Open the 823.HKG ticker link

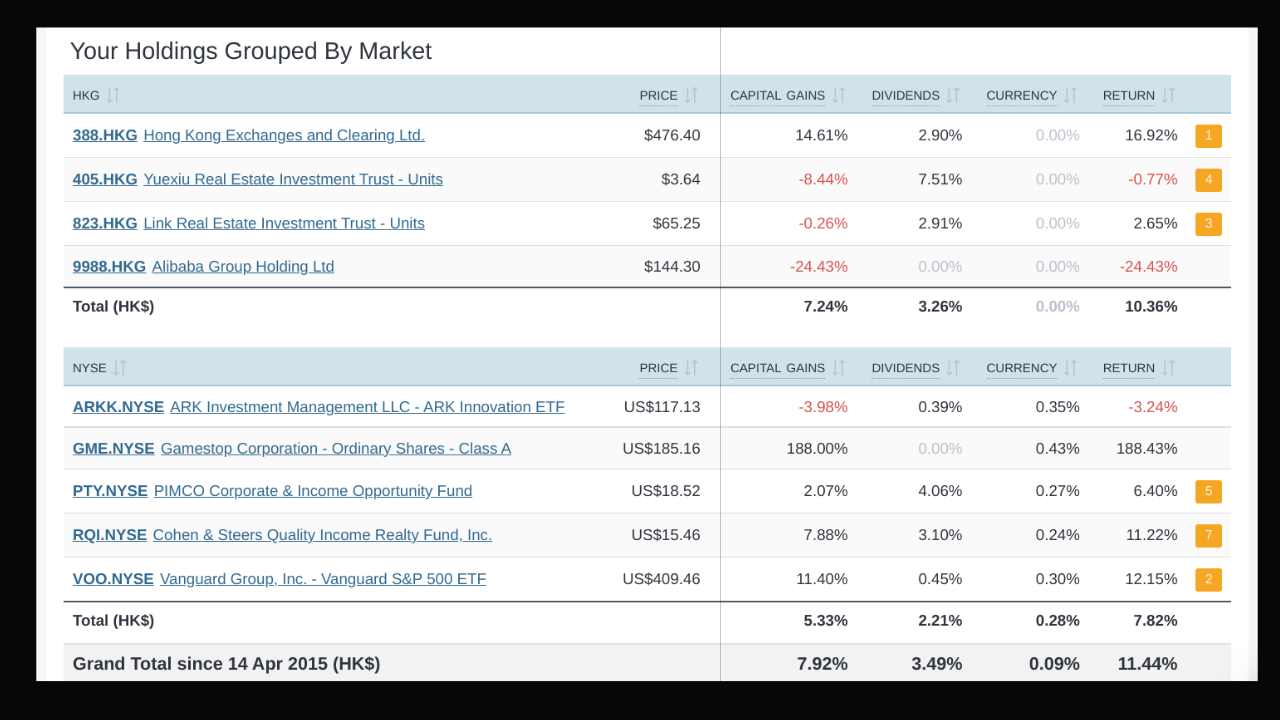coord(105,223)
